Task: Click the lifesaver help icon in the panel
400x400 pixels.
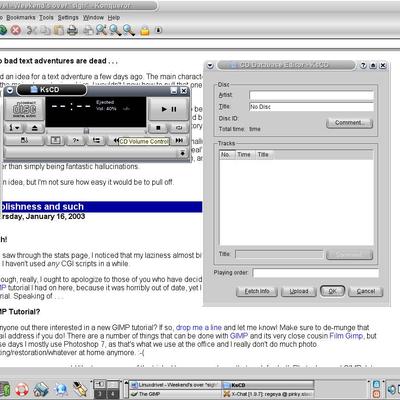Action: pyautogui.click(x=22, y=389)
